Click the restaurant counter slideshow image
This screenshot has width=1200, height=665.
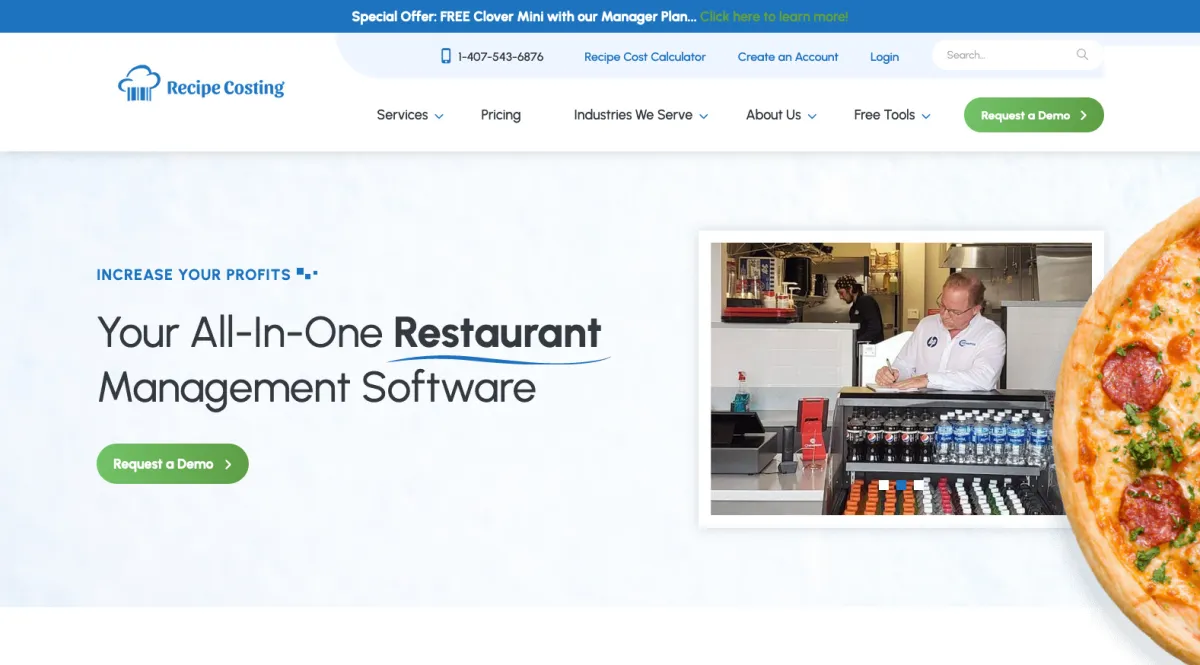[x=901, y=378]
